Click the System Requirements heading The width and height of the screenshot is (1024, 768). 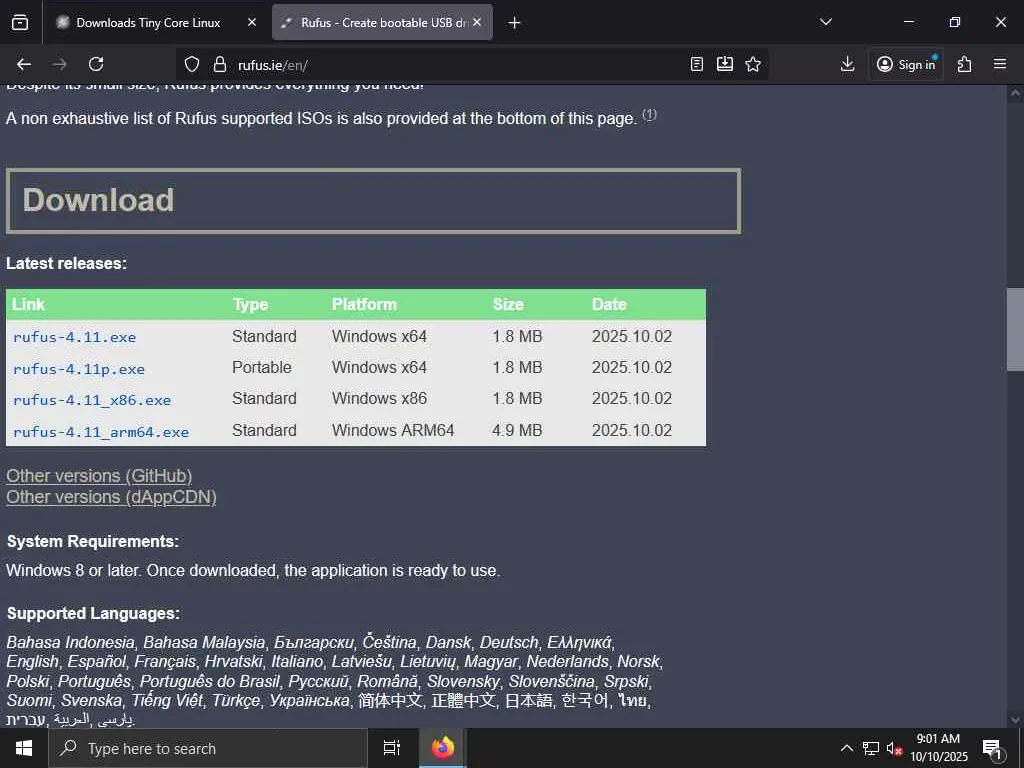pyautogui.click(x=93, y=541)
